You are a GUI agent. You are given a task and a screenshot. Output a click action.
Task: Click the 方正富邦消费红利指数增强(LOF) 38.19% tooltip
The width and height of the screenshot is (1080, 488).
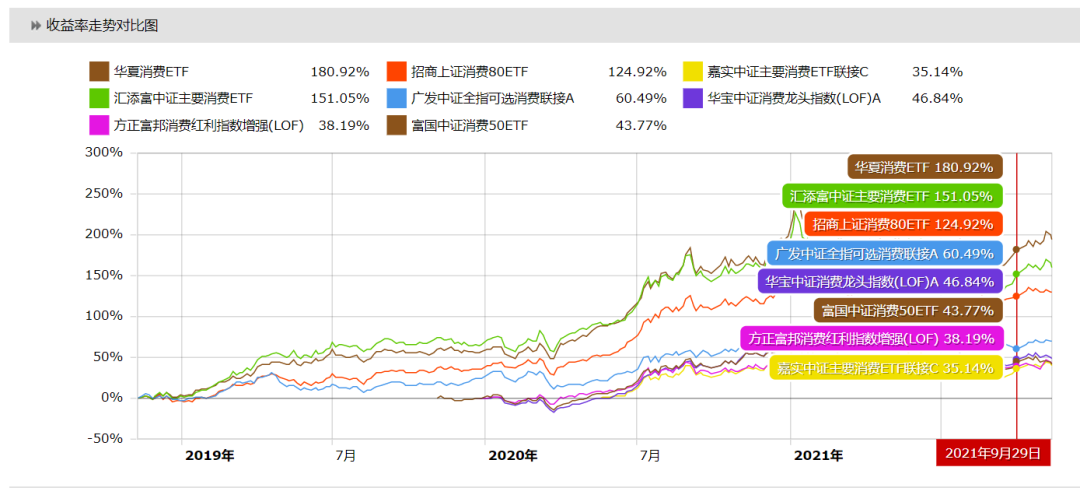click(871, 338)
